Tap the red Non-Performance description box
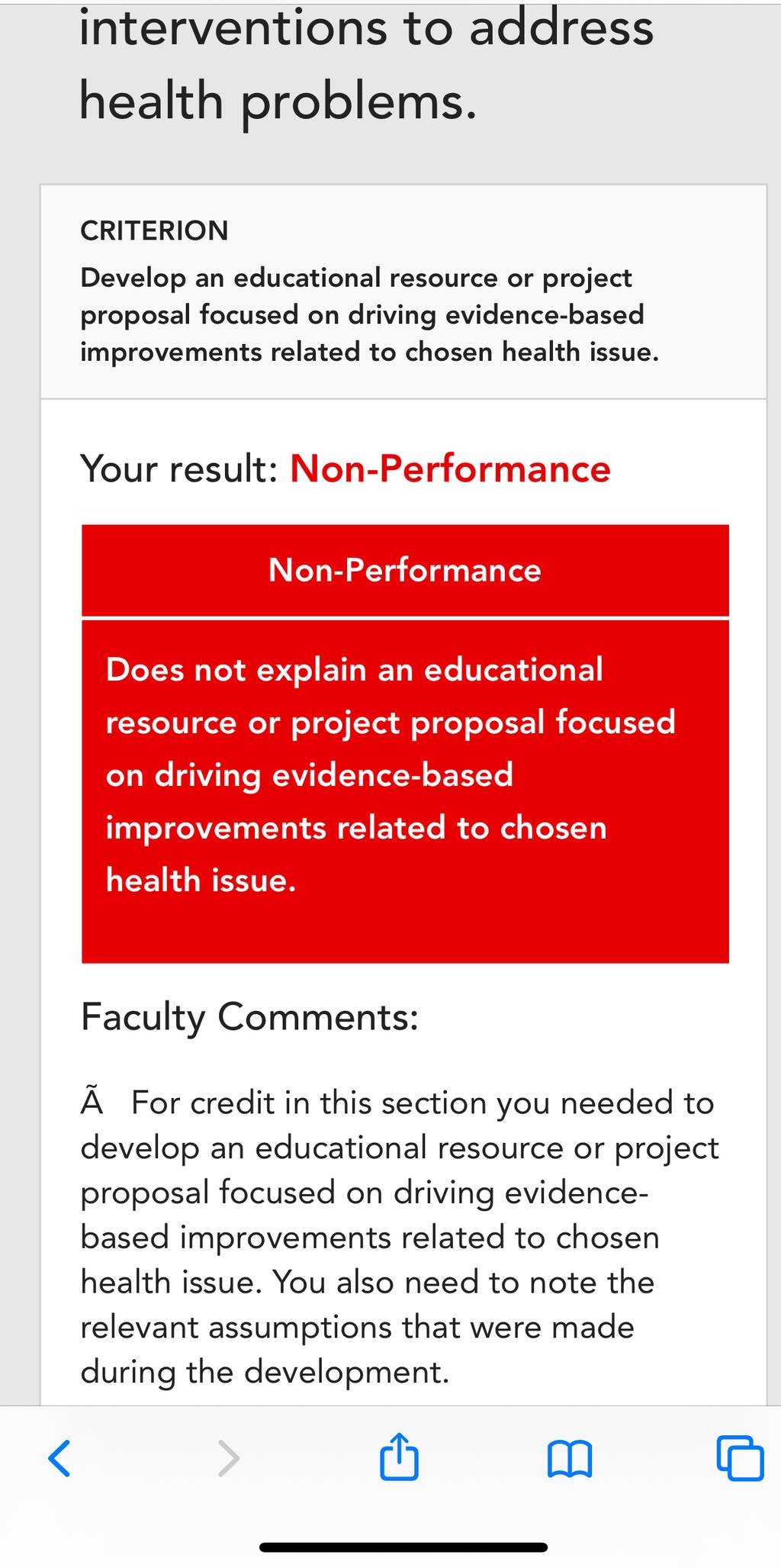The height and width of the screenshot is (1568, 781). point(405,791)
